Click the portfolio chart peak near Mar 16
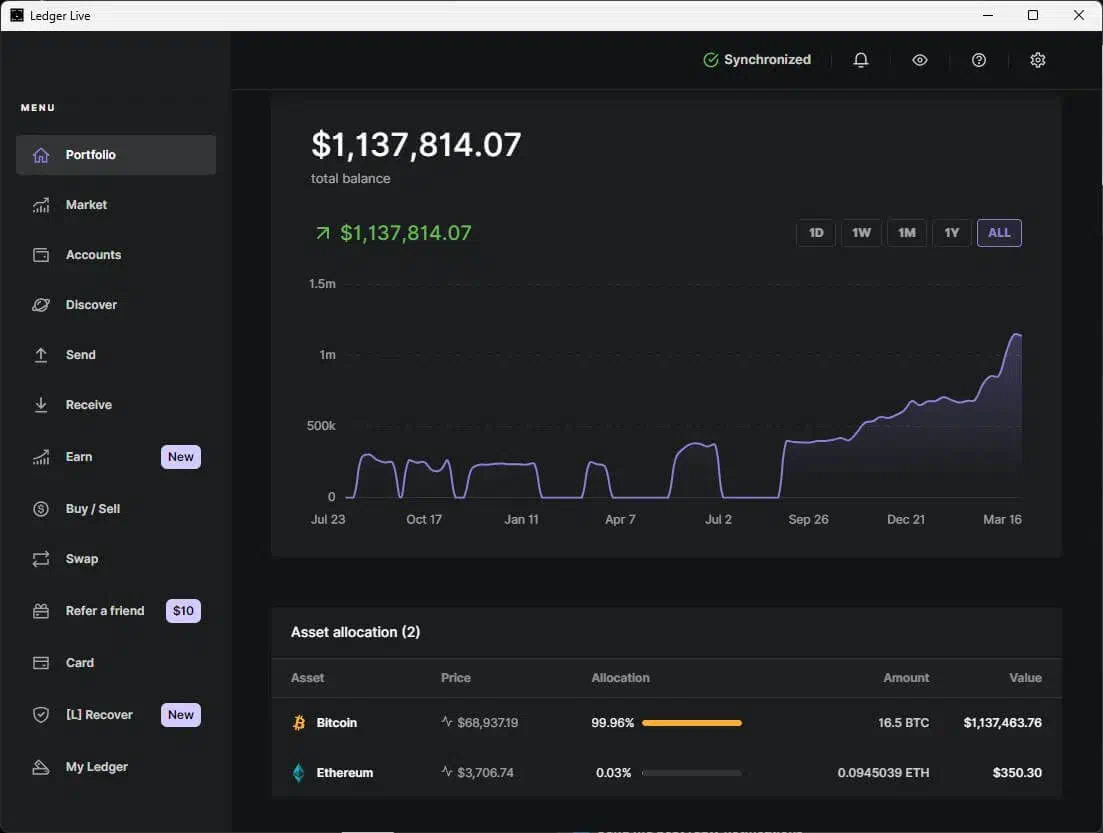The width and height of the screenshot is (1103, 833). coord(1016,335)
